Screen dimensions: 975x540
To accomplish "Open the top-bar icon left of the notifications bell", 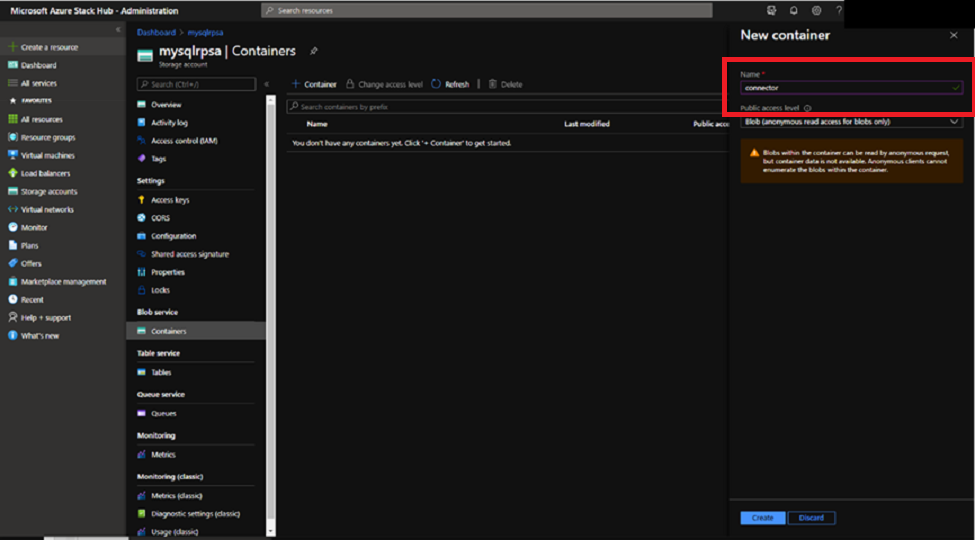I will 772,11.
